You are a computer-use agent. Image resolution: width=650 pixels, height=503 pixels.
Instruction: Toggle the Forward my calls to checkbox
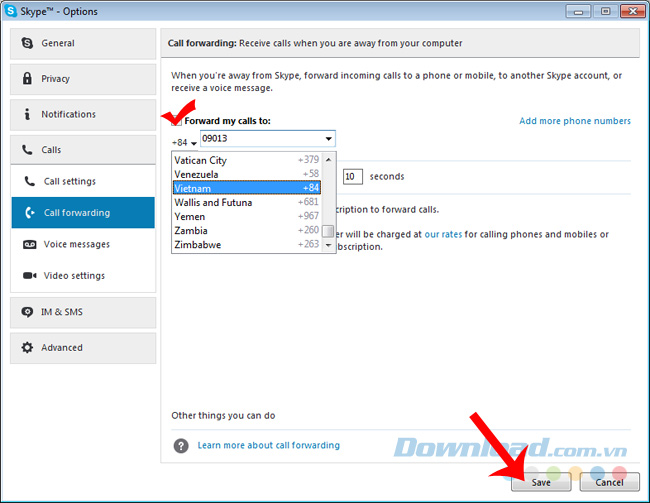point(177,121)
